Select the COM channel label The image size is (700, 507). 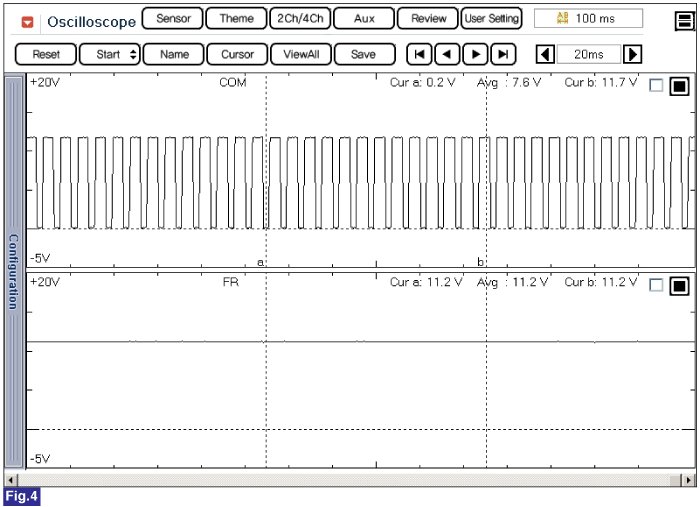click(x=233, y=83)
